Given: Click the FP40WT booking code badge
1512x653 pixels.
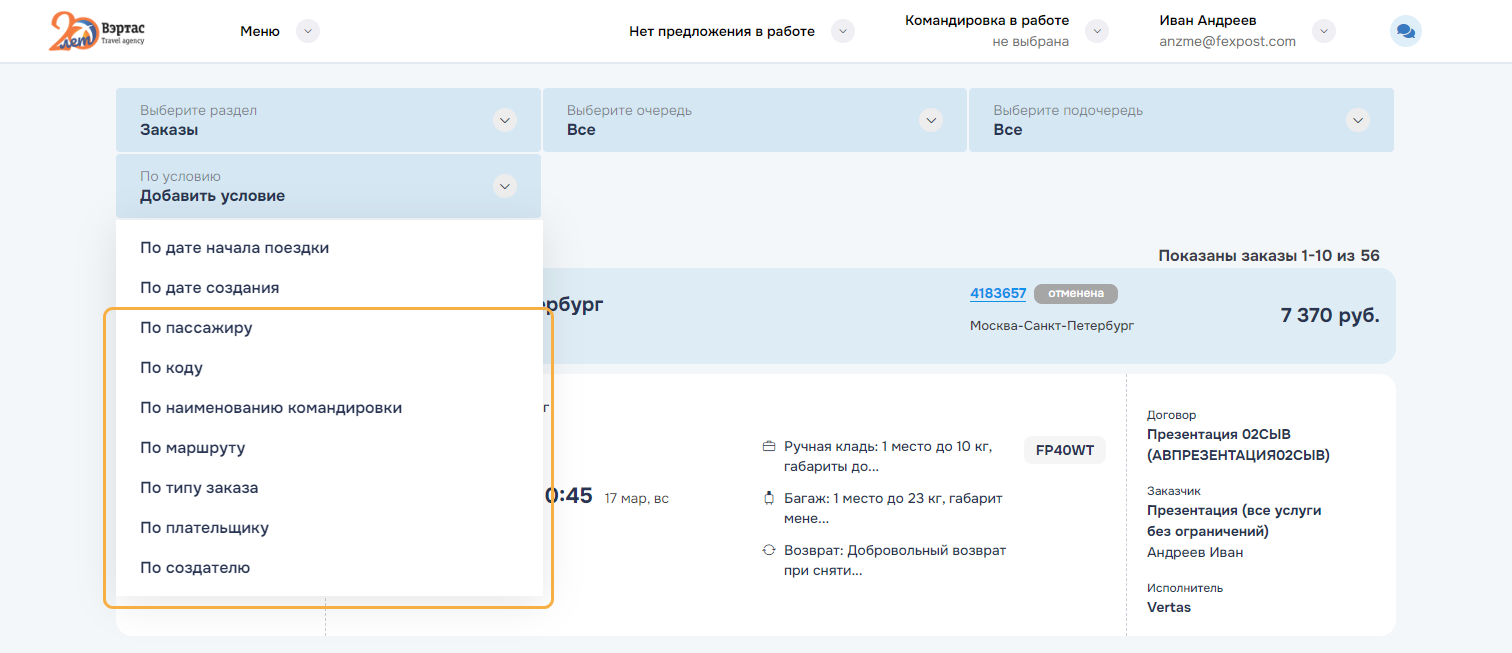Looking at the screenshot, I should pyautogui.click(x=1065, y=450).
